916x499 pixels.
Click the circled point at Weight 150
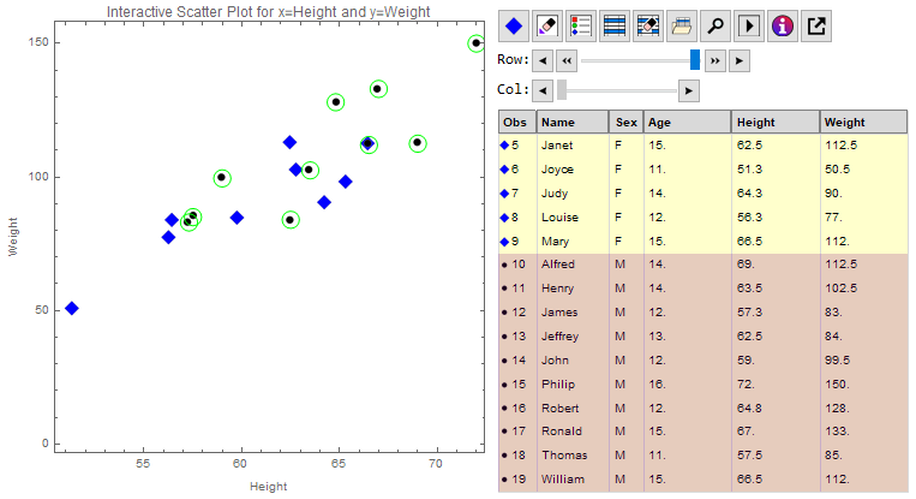(476, 43)
